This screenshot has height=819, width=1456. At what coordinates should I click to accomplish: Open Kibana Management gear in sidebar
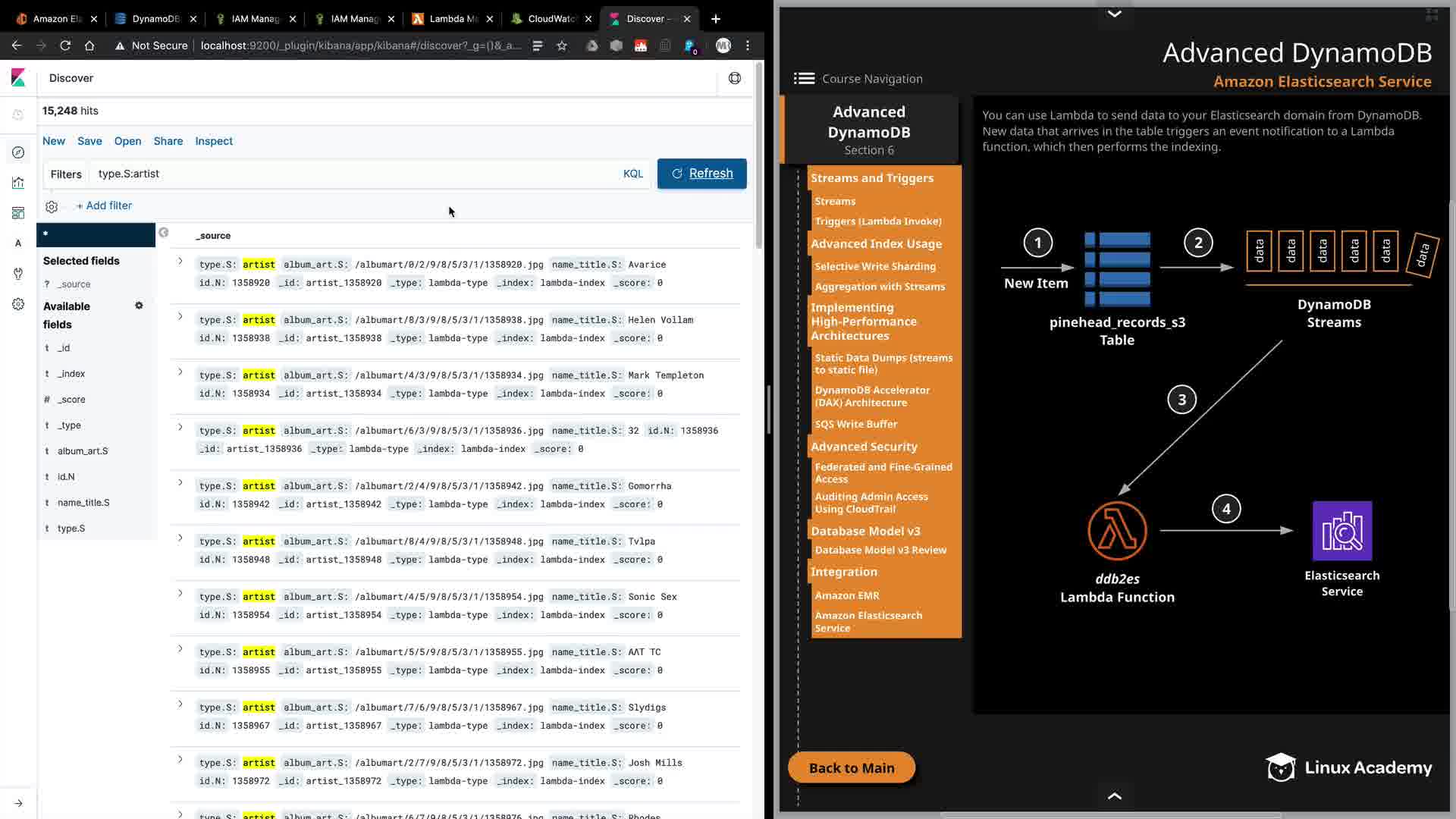tap(18, 304)
